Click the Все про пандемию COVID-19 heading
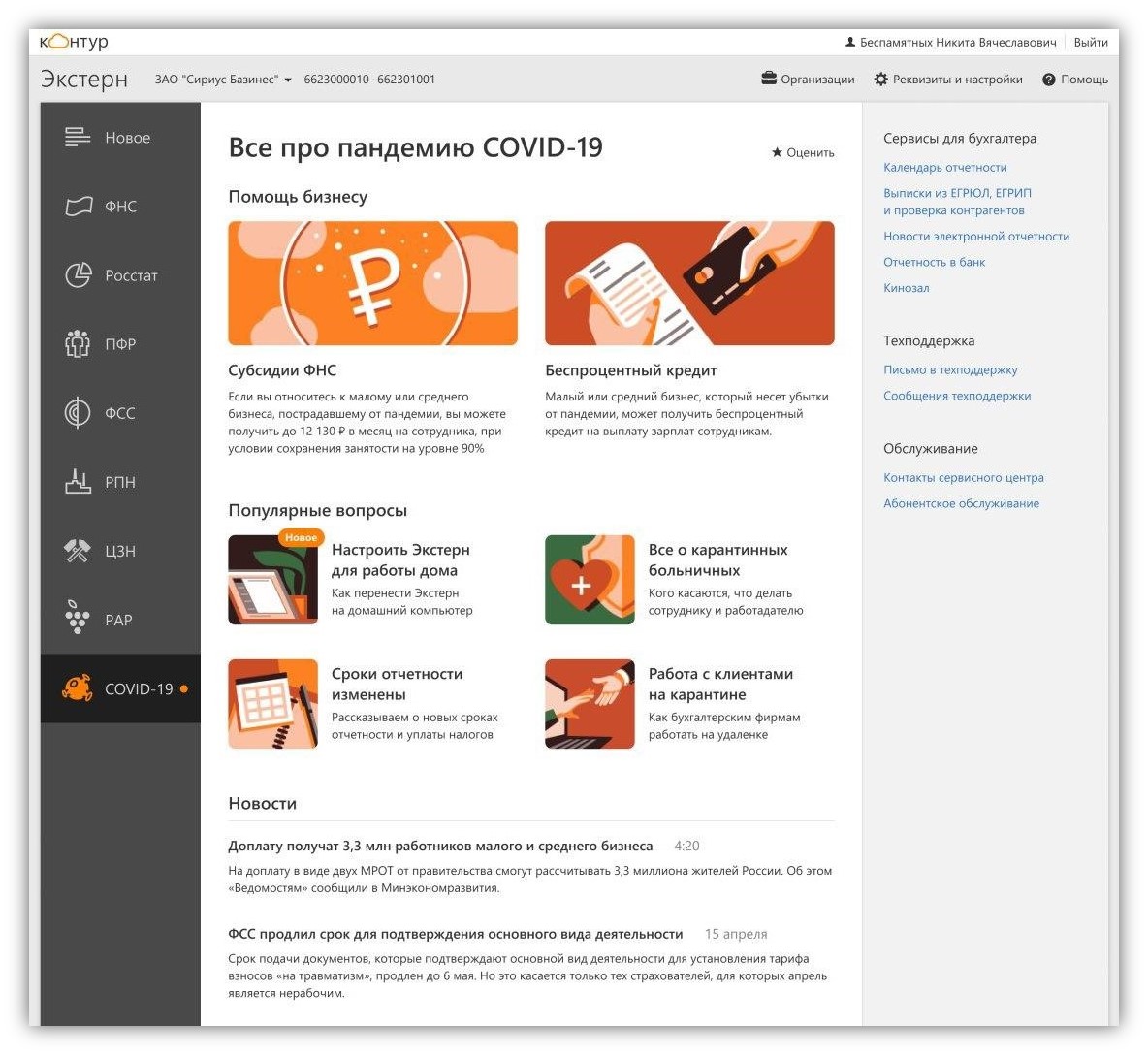Screen dimensions: 1148x1055 [416, 147]
